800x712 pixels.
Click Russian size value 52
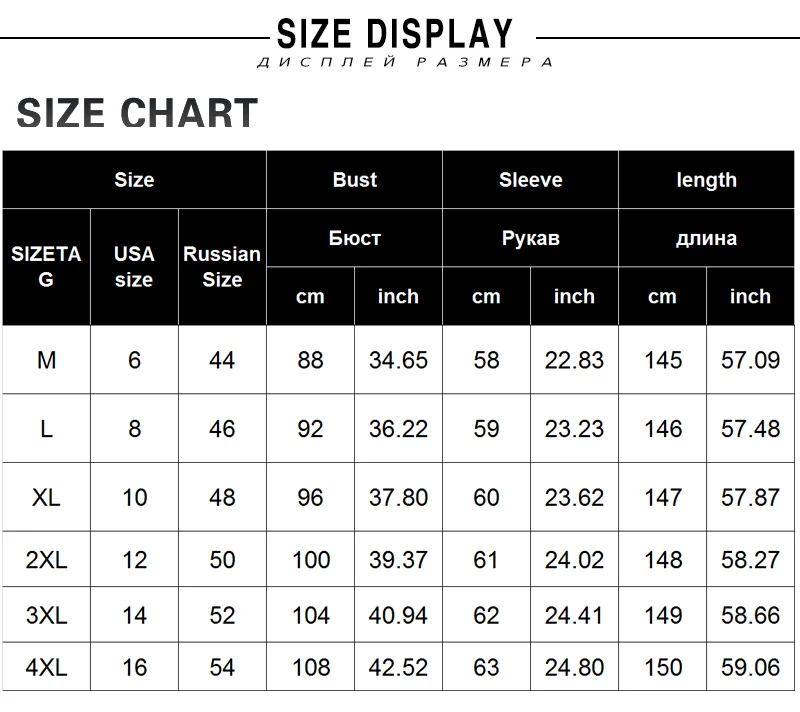click(222, 615)
